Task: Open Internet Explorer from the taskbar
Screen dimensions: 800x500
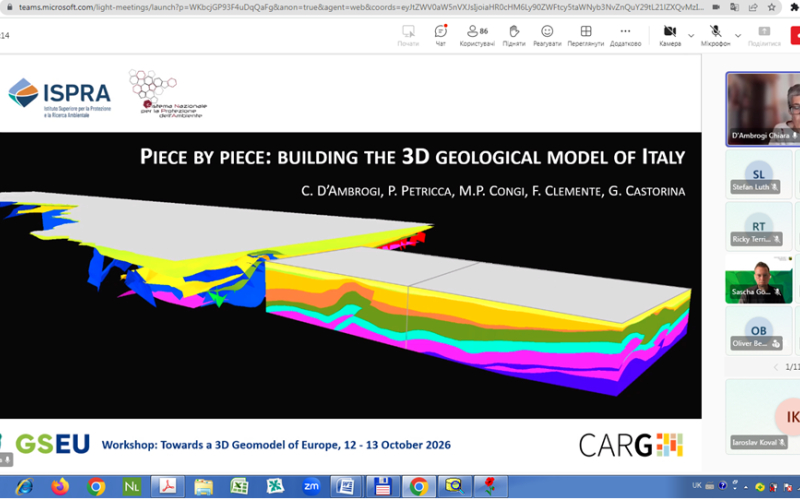Action: click(x=24, y=487)
